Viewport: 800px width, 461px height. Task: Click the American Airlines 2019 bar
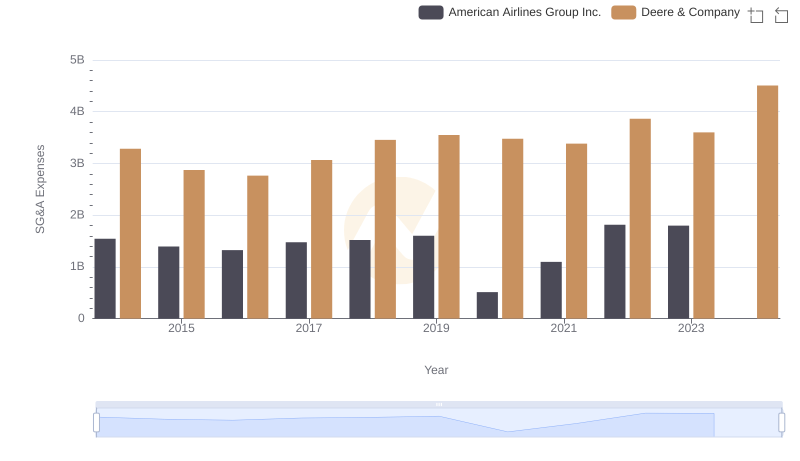[423, 277]
